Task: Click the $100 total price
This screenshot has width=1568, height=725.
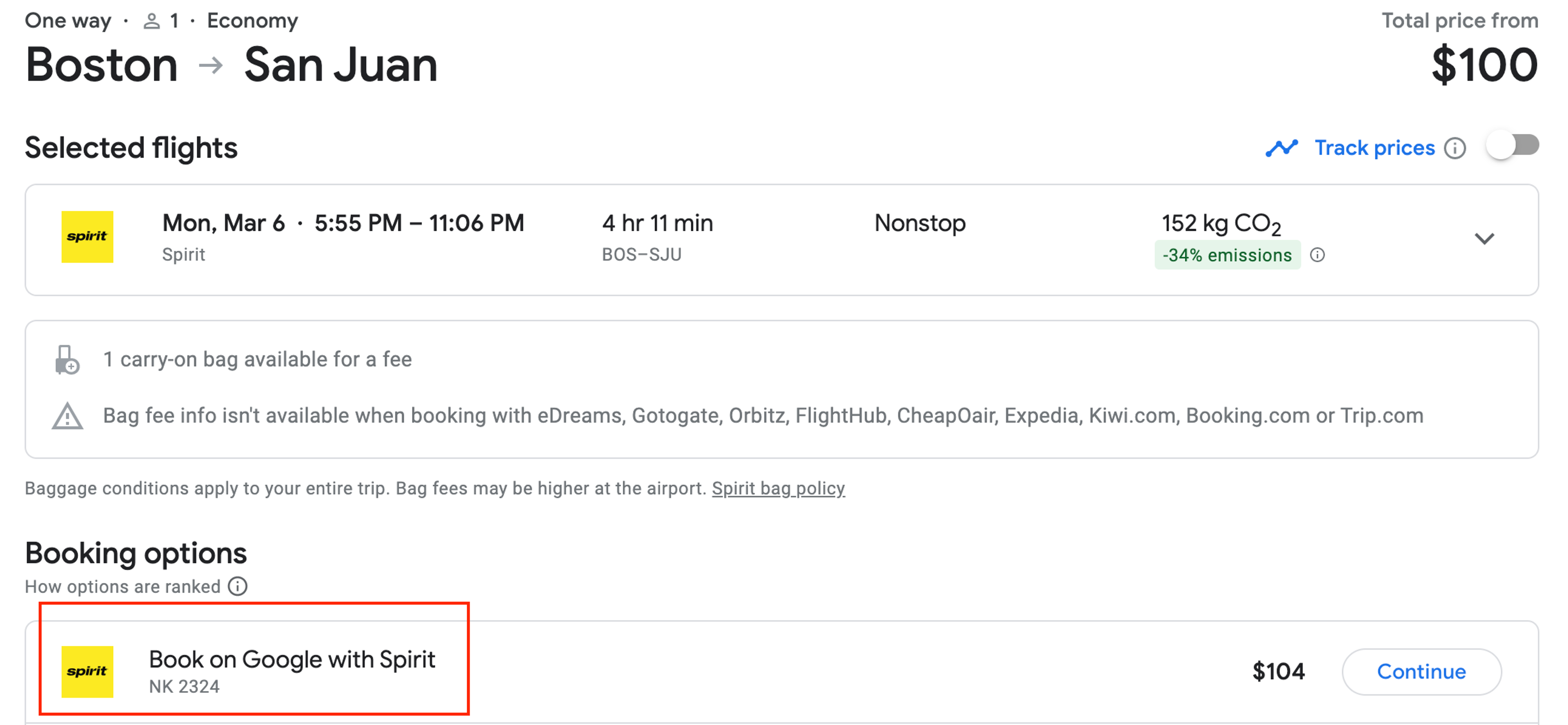Action: click(x=1485, y=65)
